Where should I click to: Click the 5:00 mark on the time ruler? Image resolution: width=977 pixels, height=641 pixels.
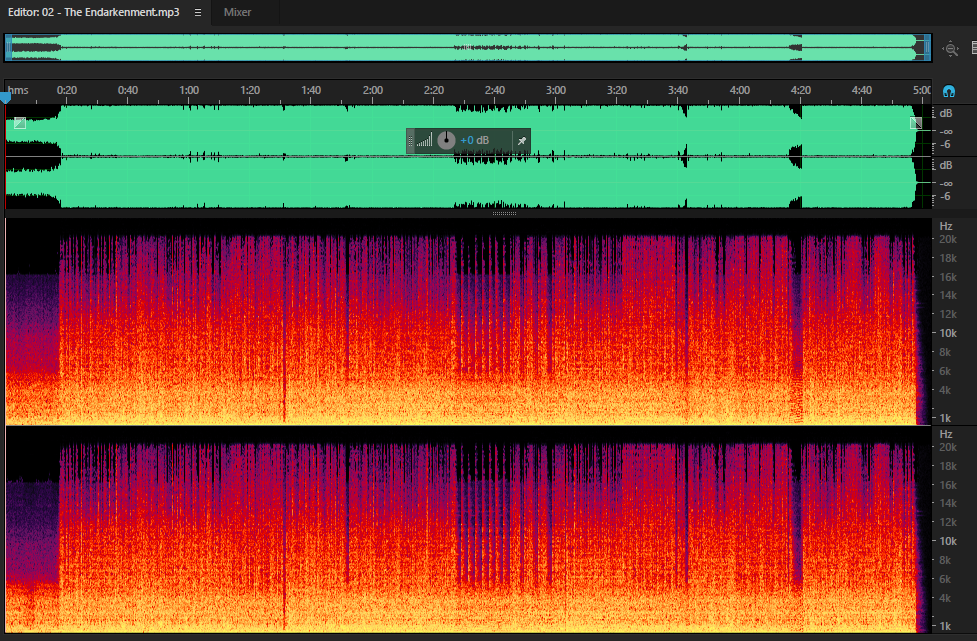click(x=922, y=90)
